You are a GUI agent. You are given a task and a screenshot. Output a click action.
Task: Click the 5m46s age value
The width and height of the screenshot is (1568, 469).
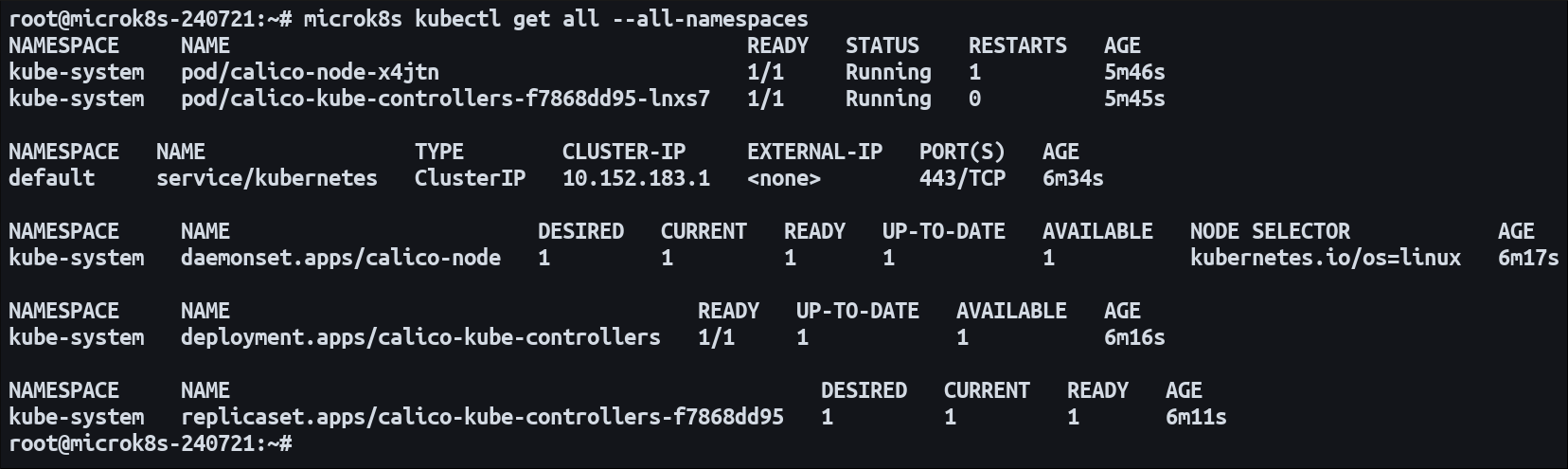click(1133, 72)
